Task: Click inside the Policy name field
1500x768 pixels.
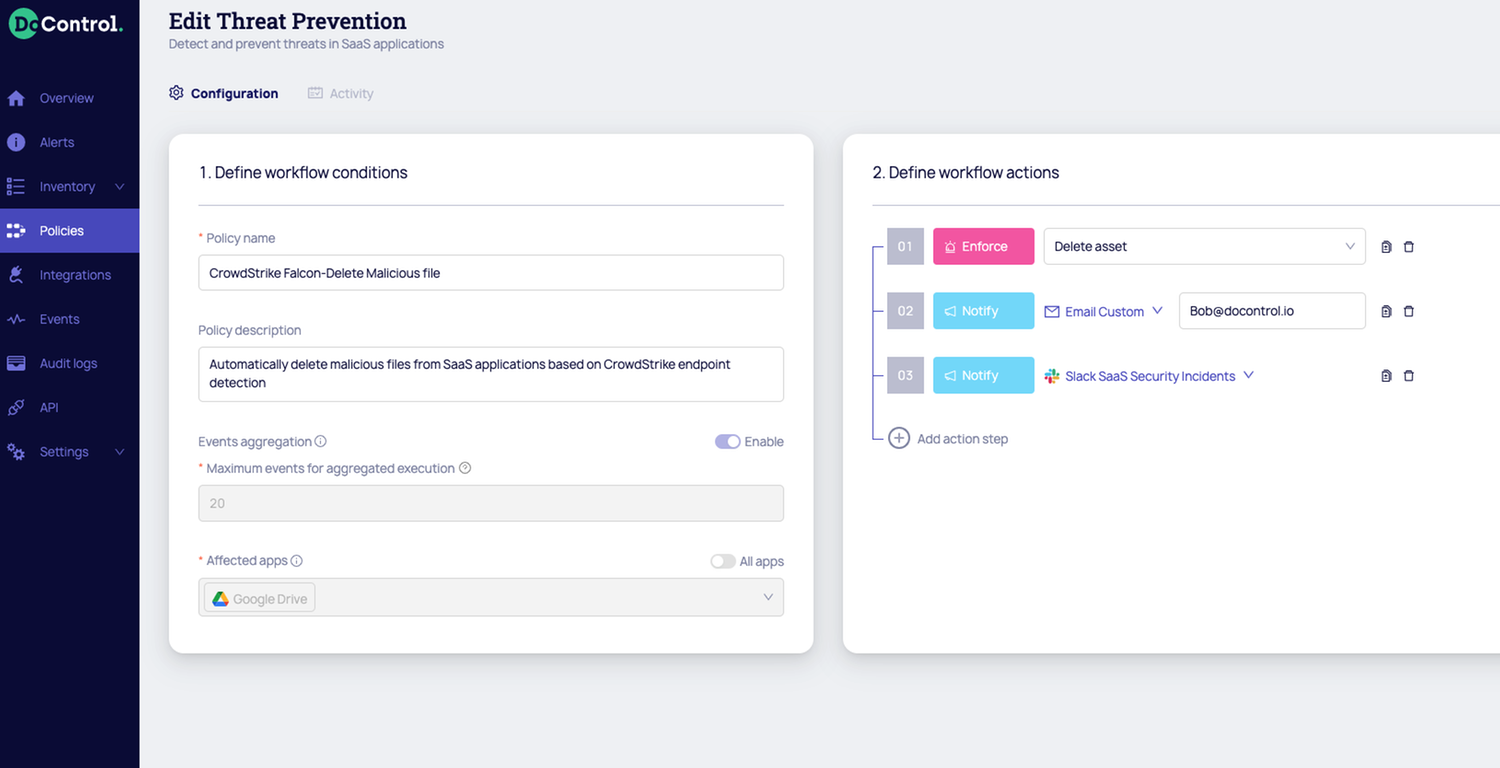Action: (x=490, y=272)
